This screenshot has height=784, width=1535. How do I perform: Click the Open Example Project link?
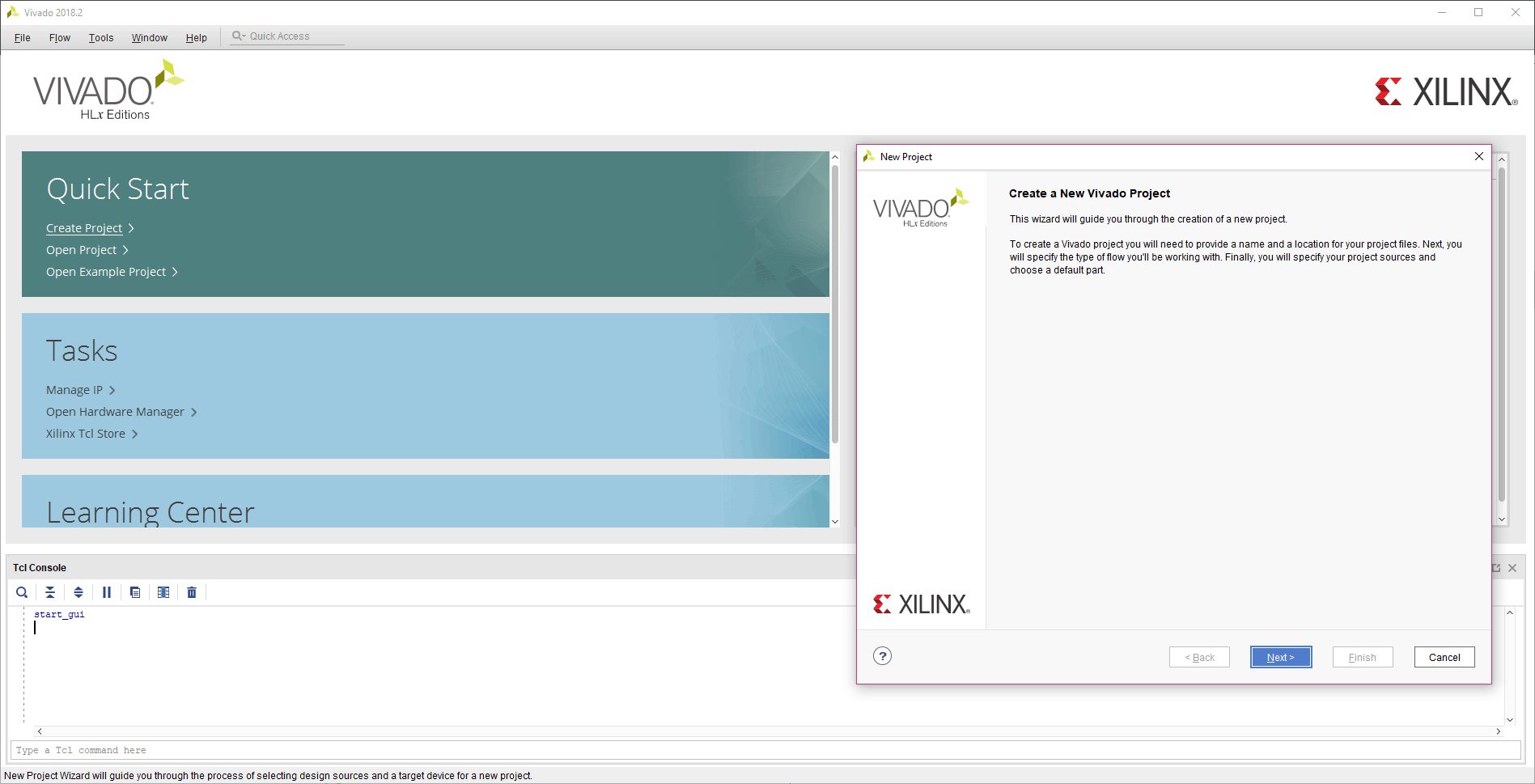click(x=106, y=272)
